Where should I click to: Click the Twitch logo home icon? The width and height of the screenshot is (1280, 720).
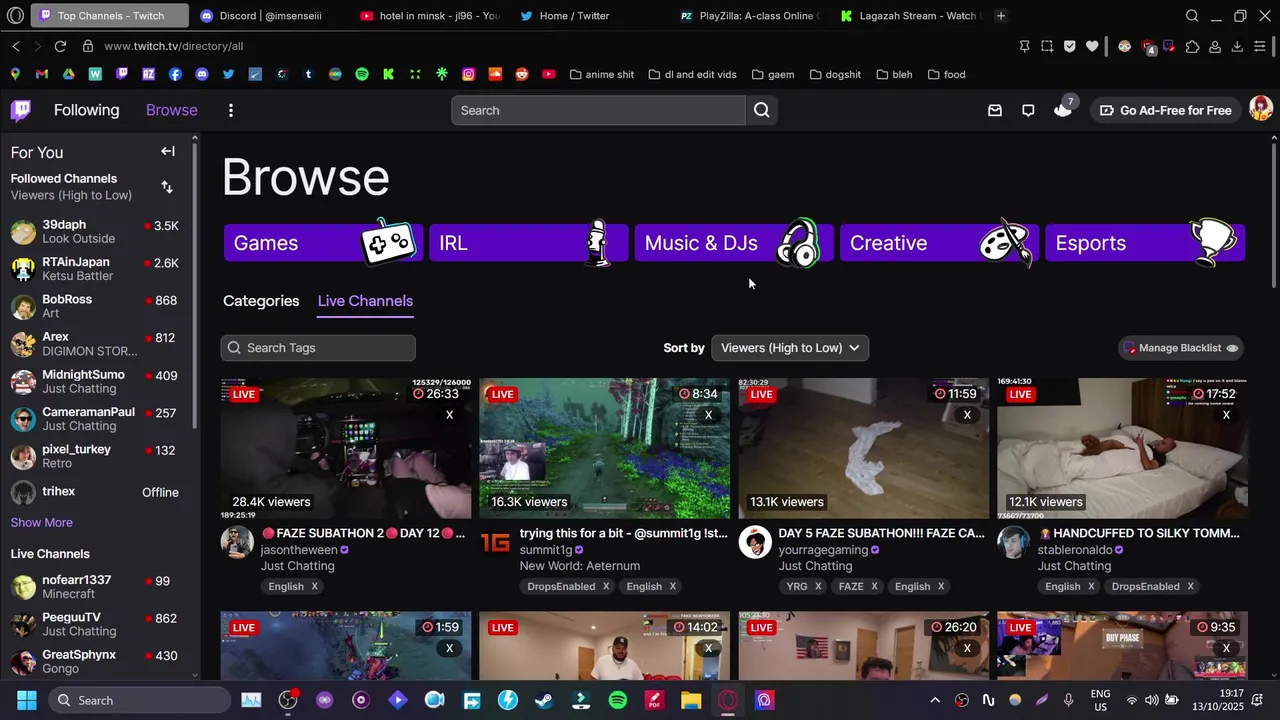pyautogui.click(x=20, y=110)
